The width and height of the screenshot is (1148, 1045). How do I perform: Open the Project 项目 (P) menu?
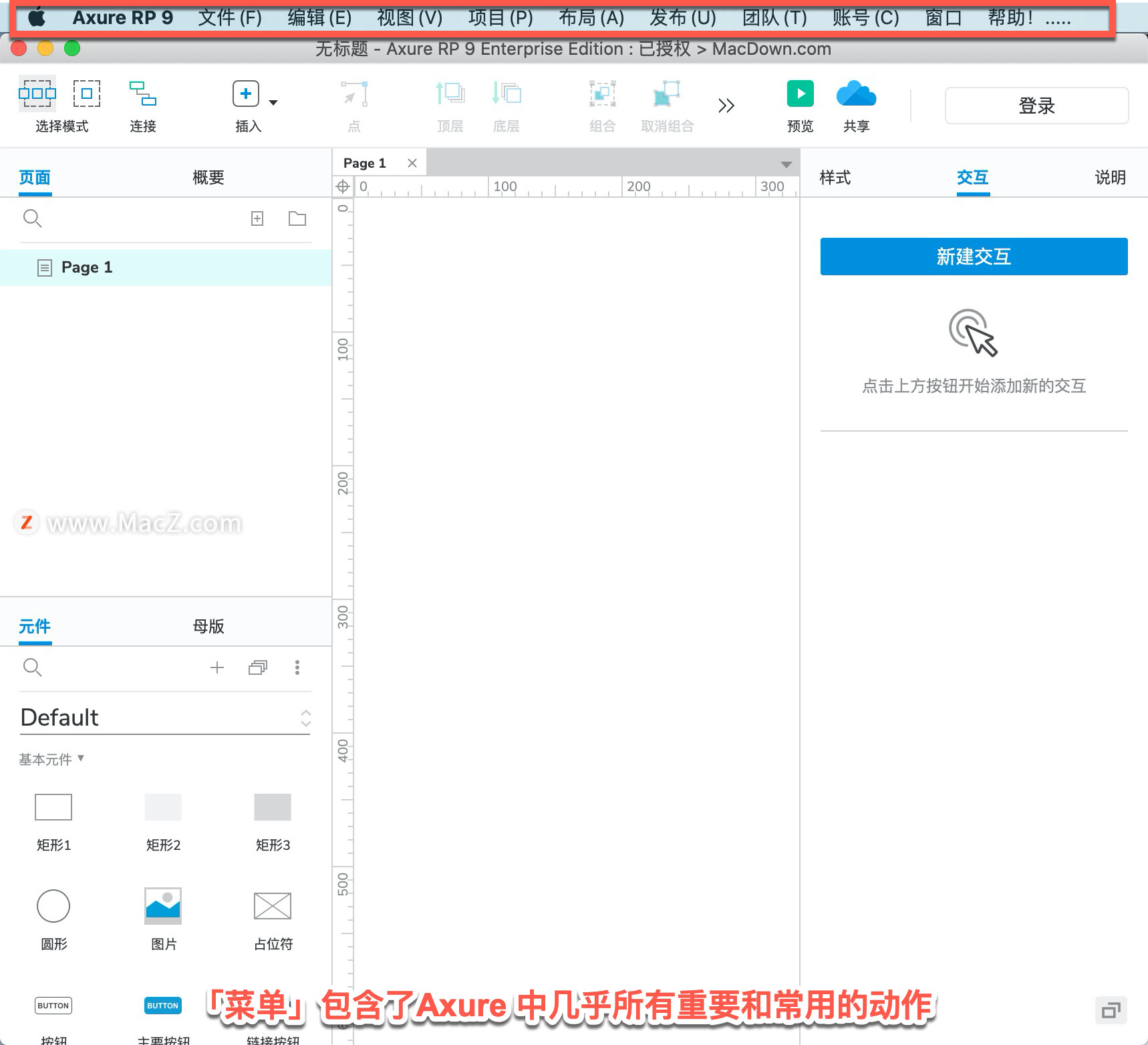coord(500,18)
